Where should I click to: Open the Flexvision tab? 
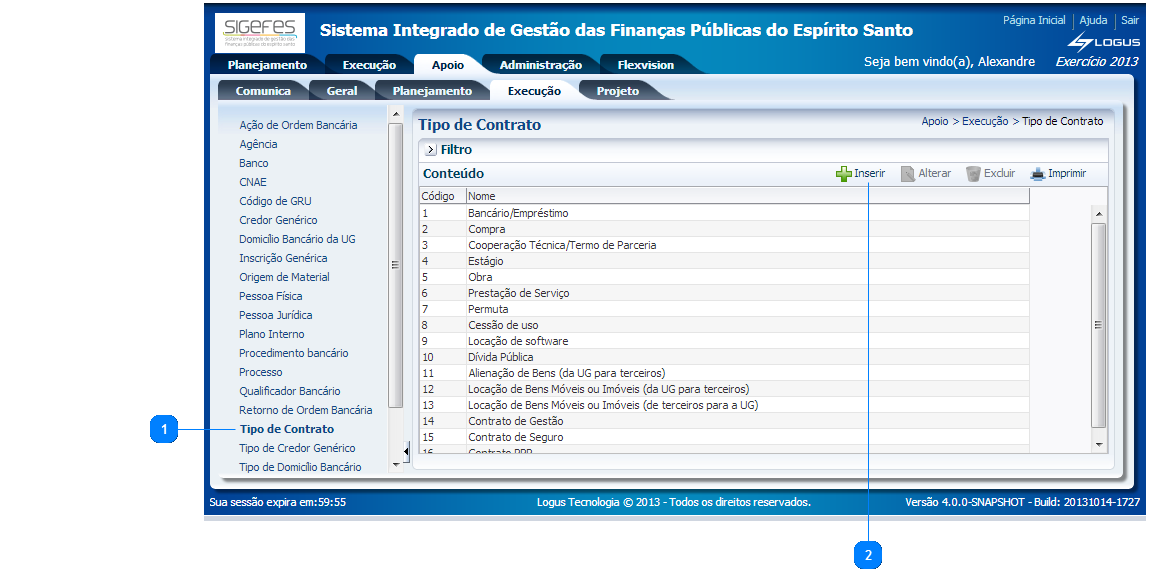(645, 65)
